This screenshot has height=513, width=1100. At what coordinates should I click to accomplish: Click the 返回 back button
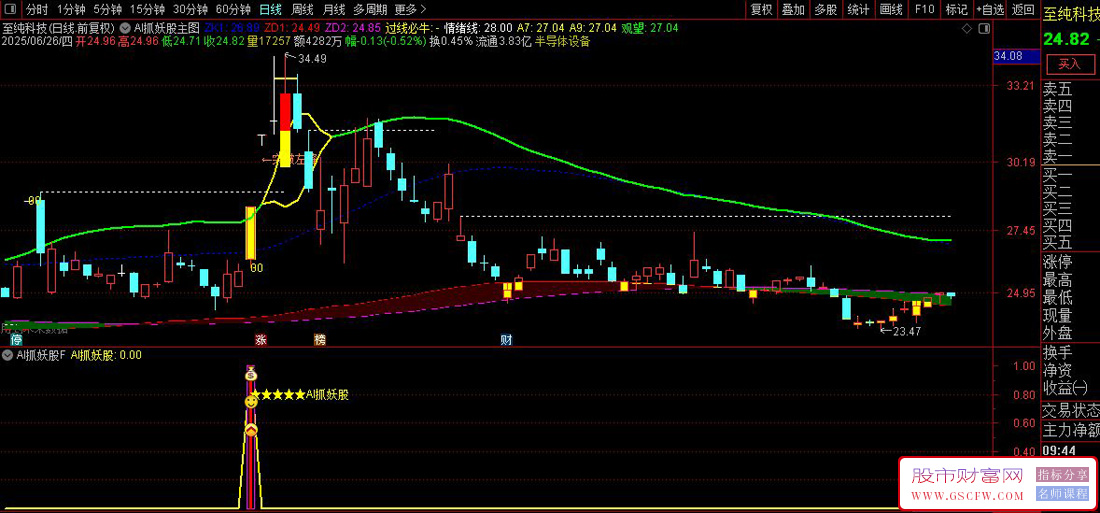coord(1024,10)
